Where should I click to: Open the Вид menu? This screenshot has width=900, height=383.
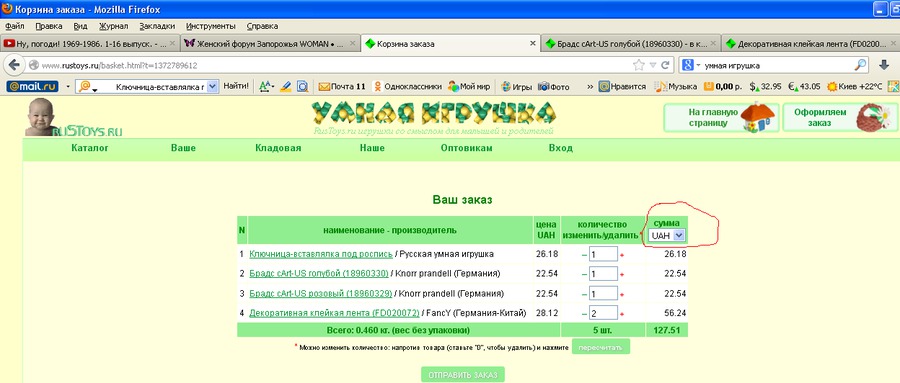click(x=80, y=26)
